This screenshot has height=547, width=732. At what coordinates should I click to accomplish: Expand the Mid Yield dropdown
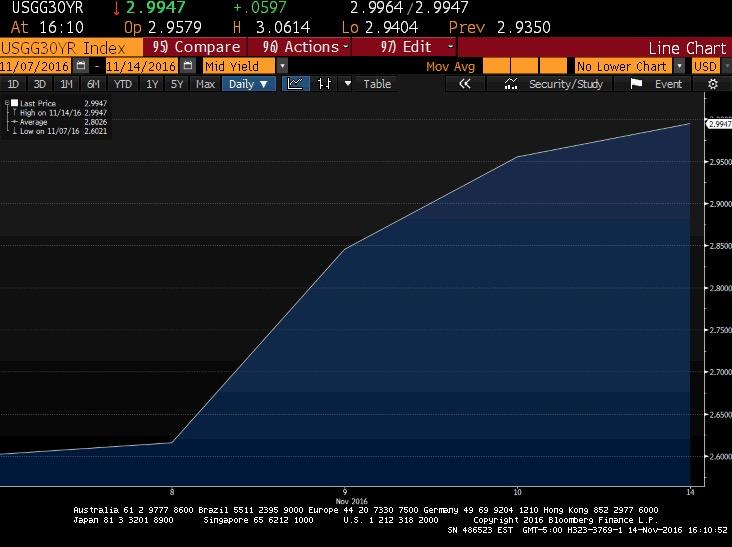[x=282, y=66]
